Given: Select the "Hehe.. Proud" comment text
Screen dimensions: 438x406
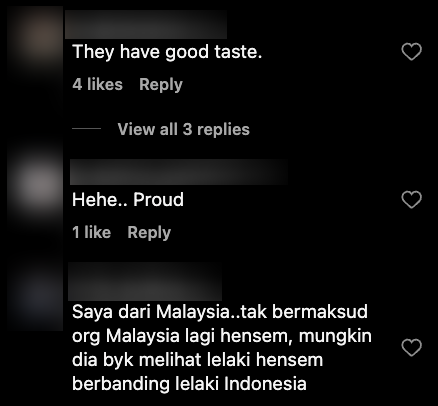Looking at the screenshot, I should click(128, 200).
